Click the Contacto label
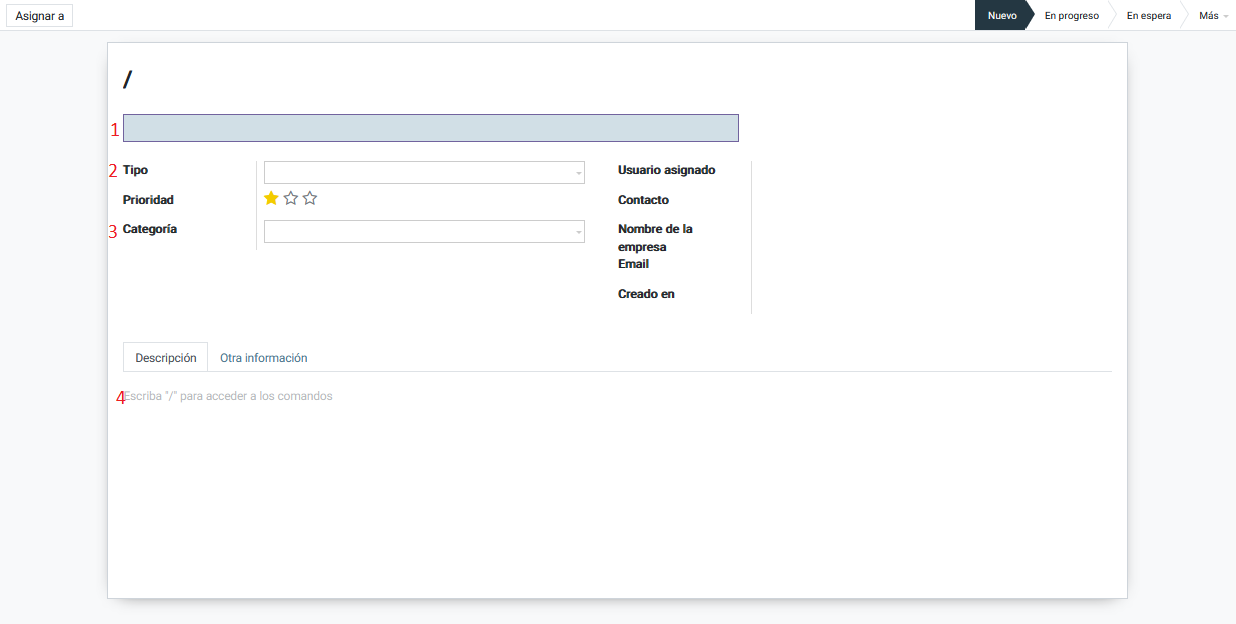1236x624 pixels. tap(643, 200)
